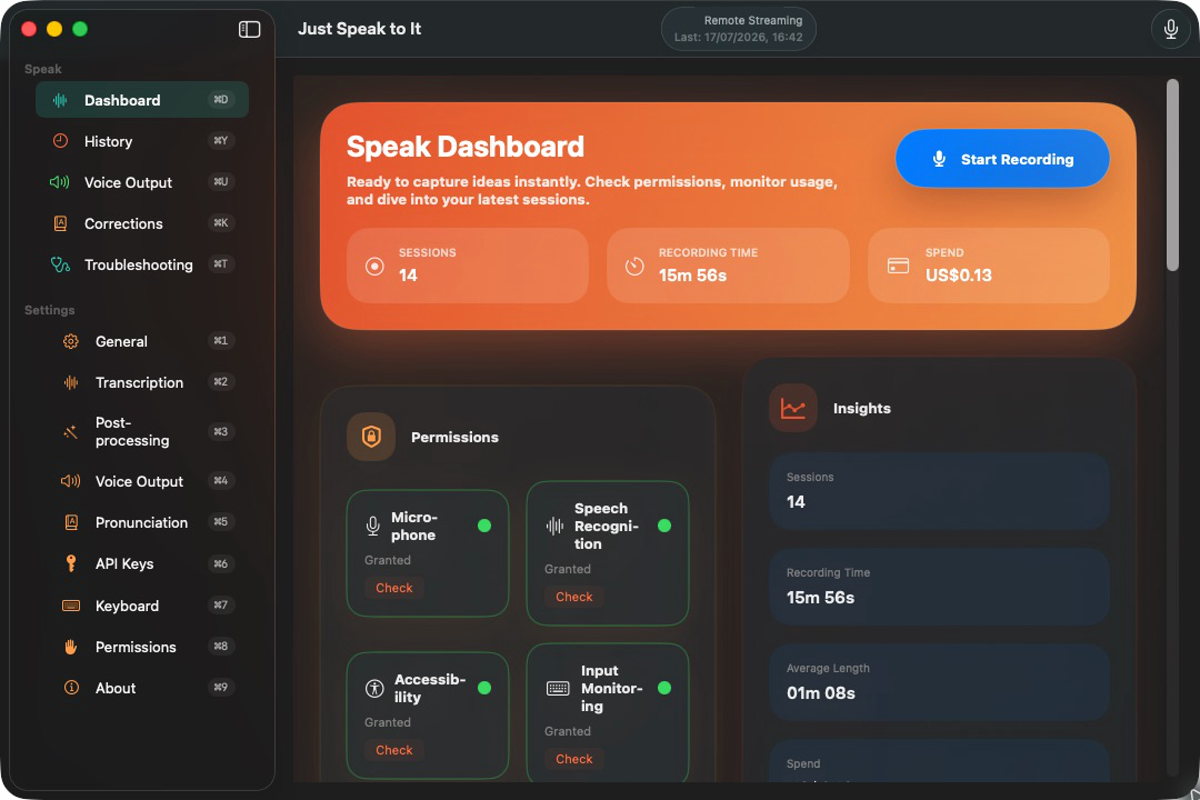Image resolution: width=1200 pixels, height=800 pixels.
Task: Click the API Keys key icon
Action: point(71,564)
